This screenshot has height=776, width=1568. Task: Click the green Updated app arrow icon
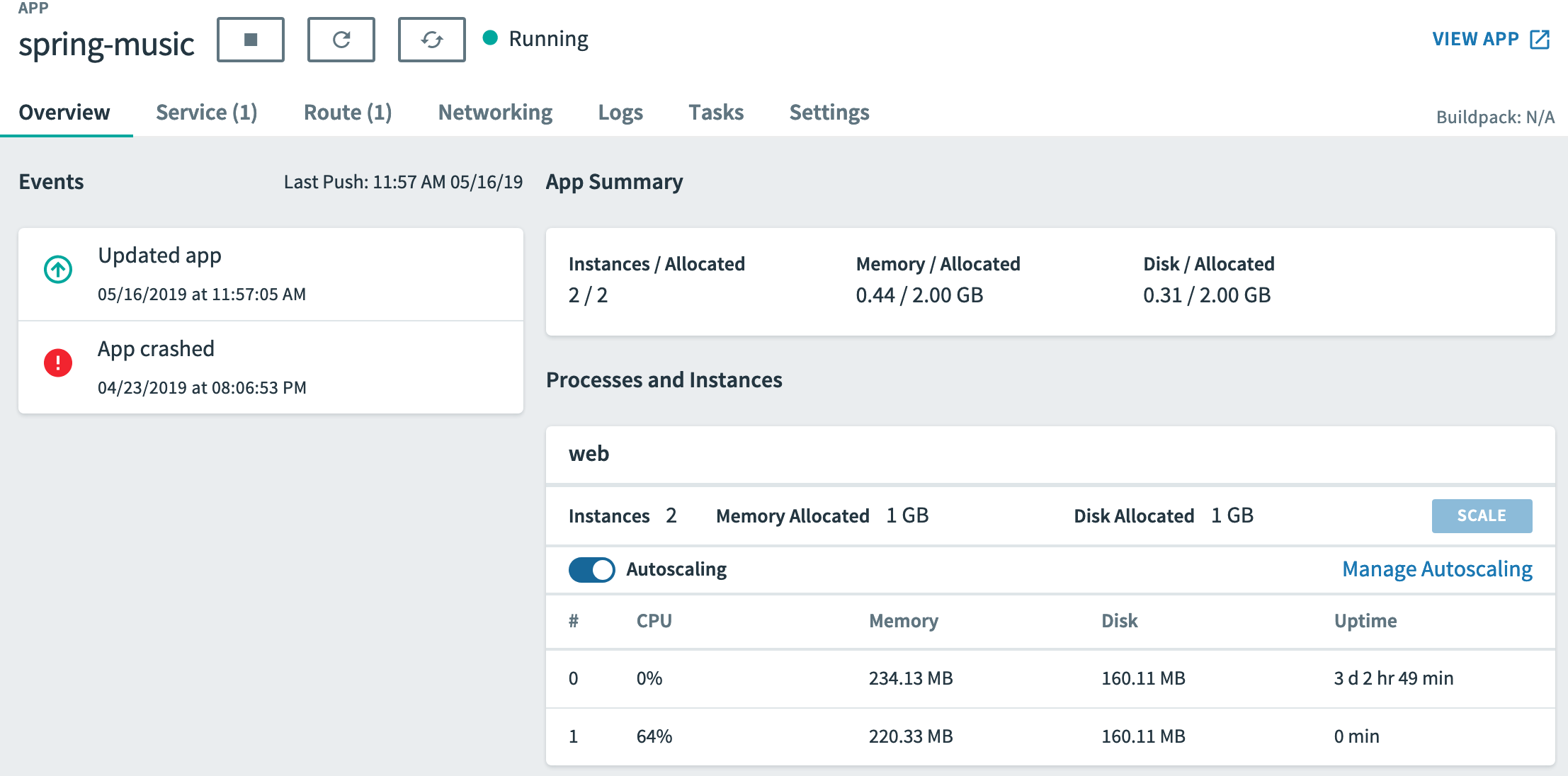58,269
